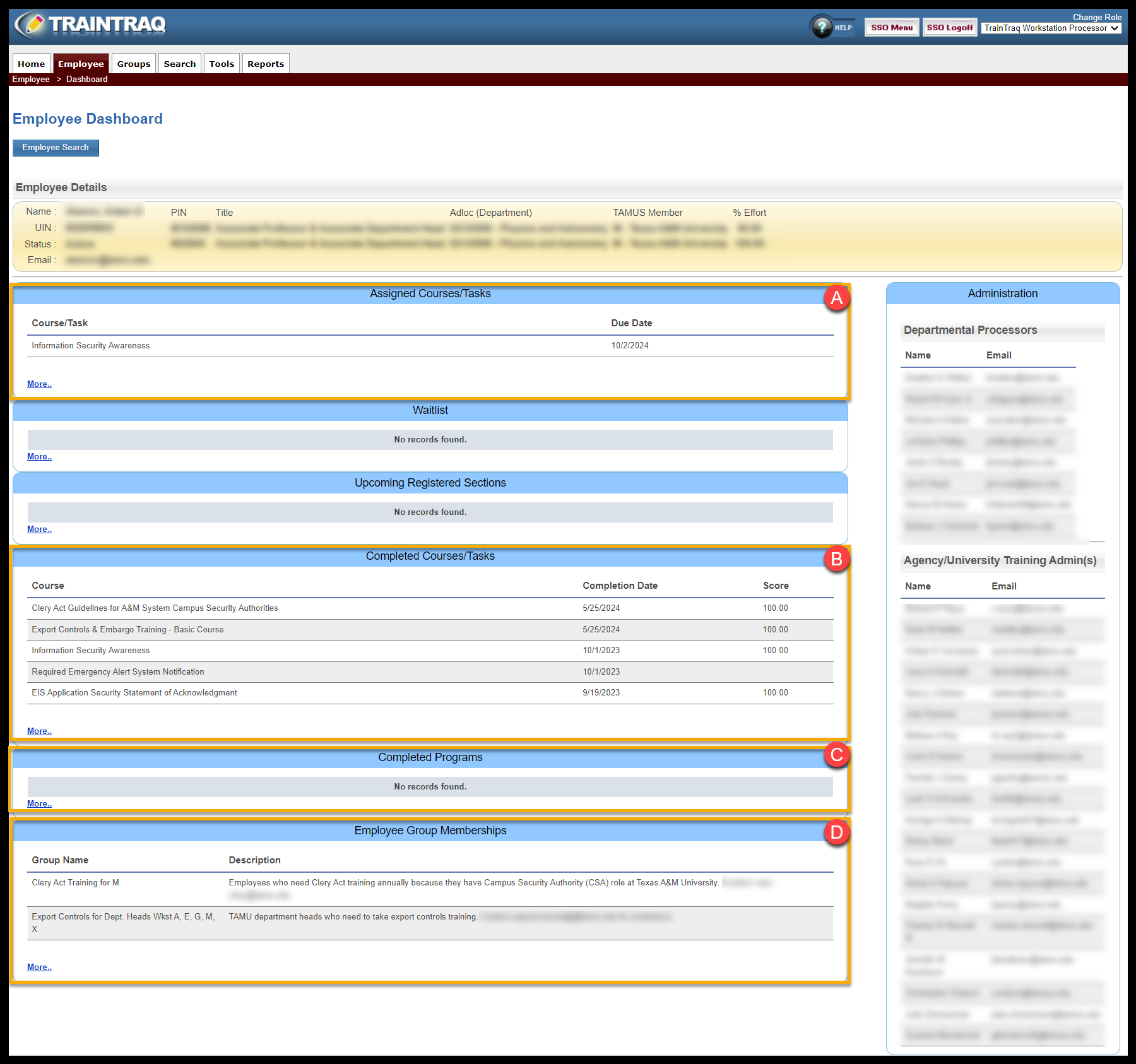This screenshot has height=1064, width=1136.
Task: Click More link under Assigned Courses/Tasks
Action: 39,384
